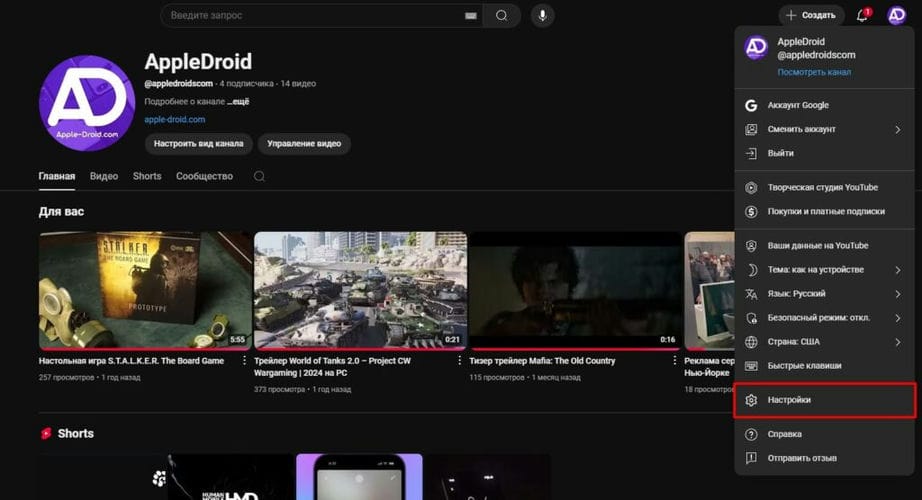Open options for Mafia teaser video
Image resolution: width=922 pixels, height=500 pixels.
point(675,361)
